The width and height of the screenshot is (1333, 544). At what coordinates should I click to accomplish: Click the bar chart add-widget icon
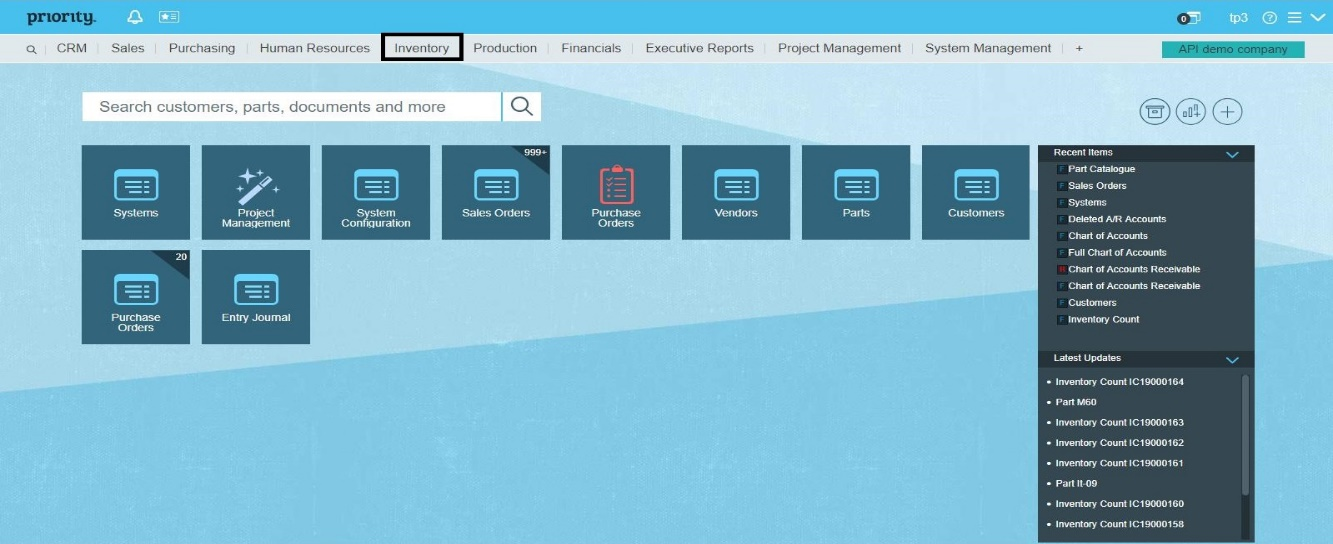[1191, 112]
